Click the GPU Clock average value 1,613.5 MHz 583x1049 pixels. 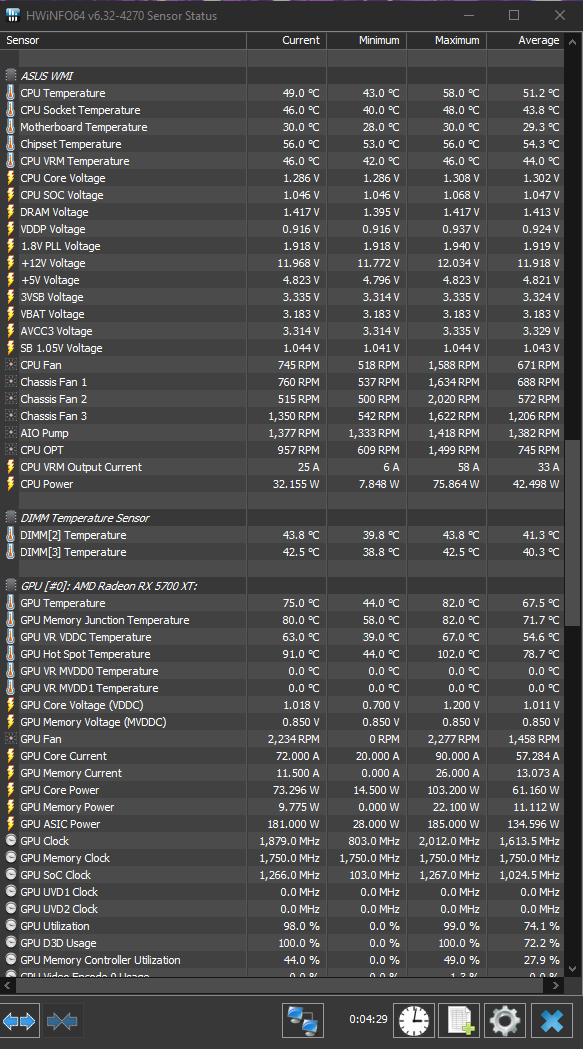pyautogui.click(x=529, y=841)
